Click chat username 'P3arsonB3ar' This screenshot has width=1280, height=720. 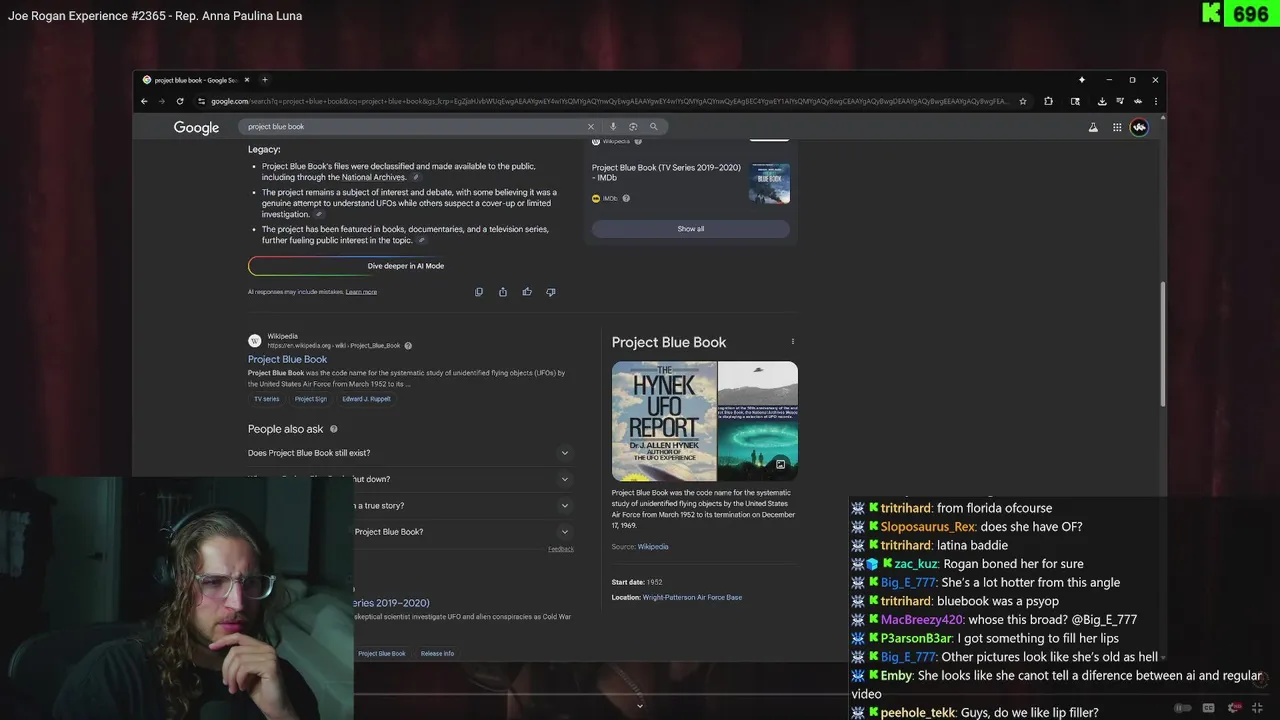pos(915,638)
